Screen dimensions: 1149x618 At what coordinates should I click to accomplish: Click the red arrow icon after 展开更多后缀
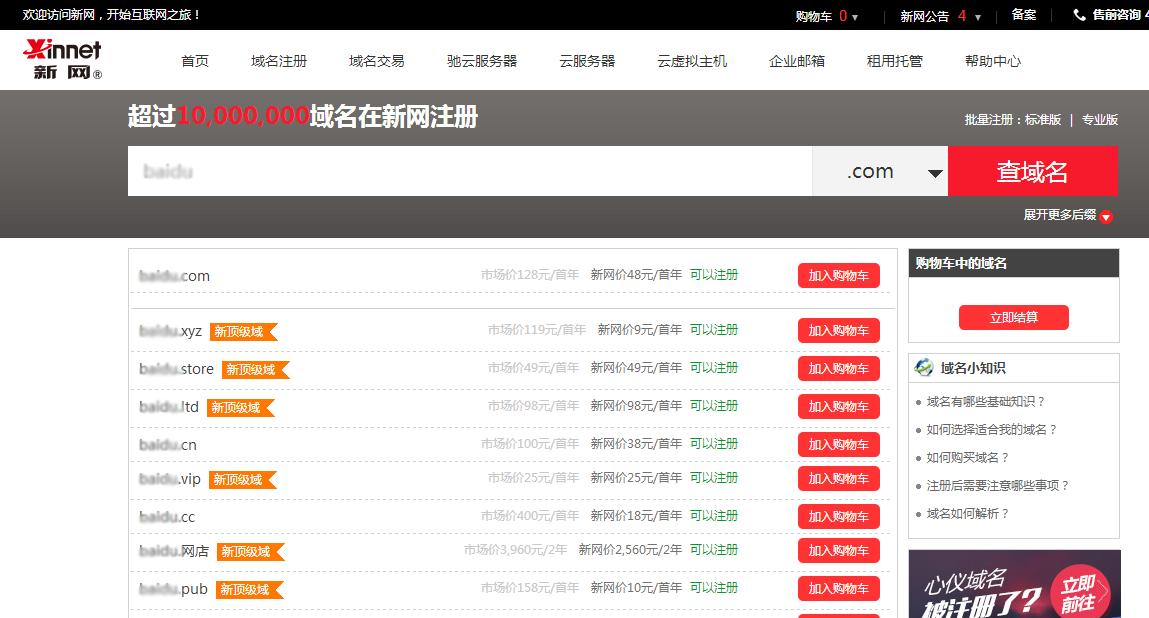[x=1105, y=217]
